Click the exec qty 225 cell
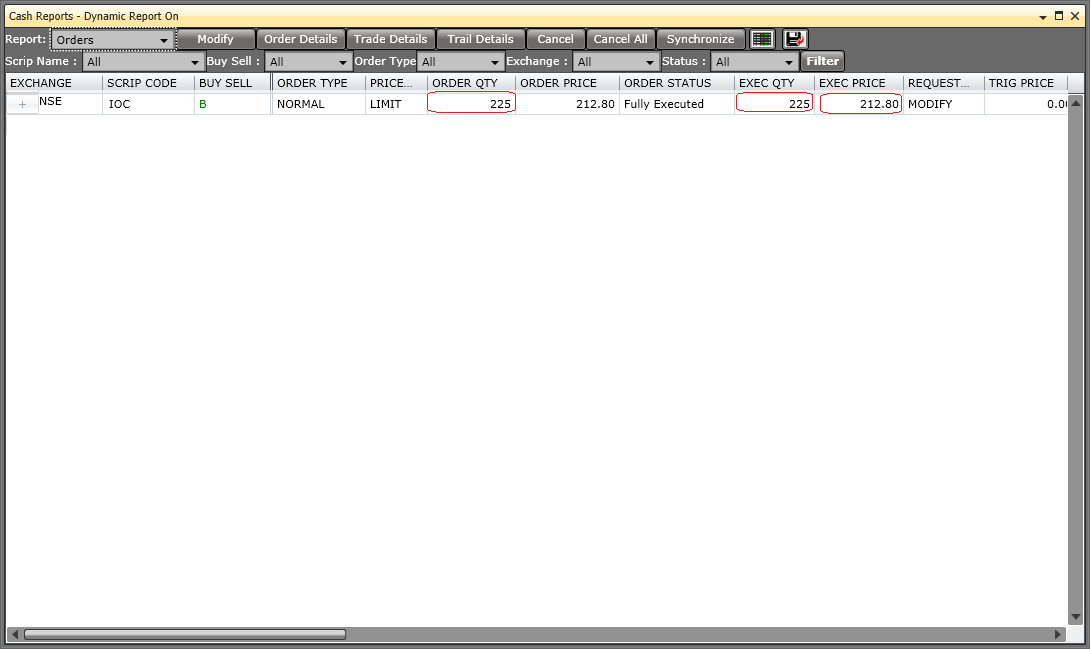Image resolution: width=1090 pixels, height=649 pixels. [774, 104]
